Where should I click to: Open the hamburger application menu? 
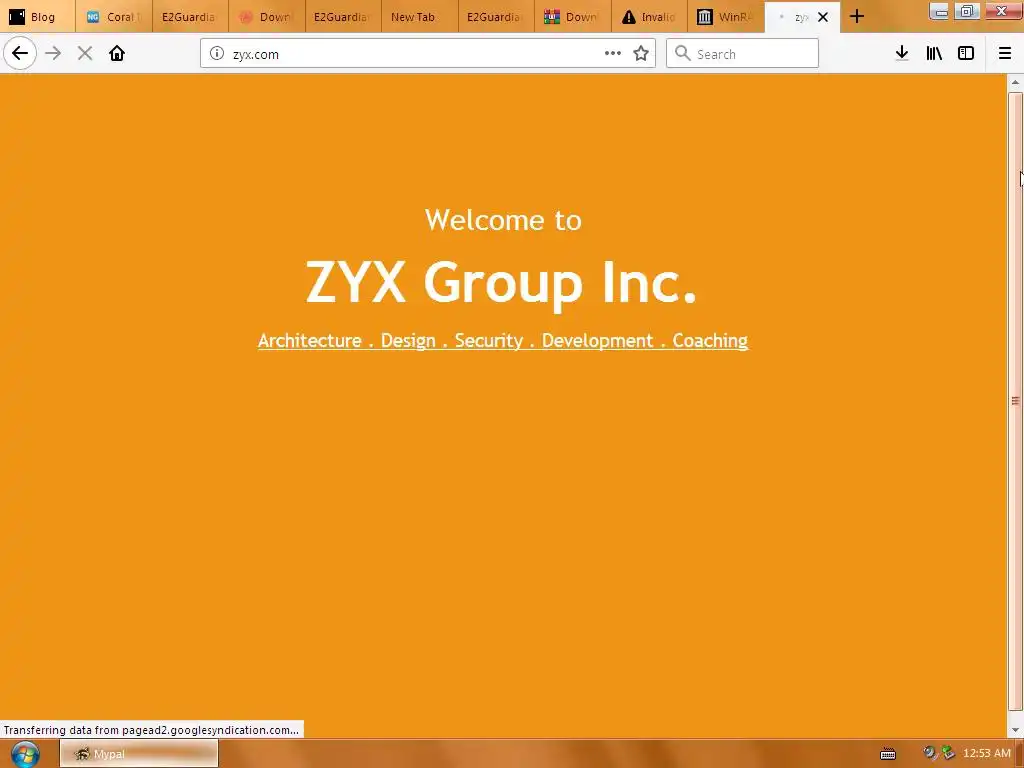(x=1005, y=54)
